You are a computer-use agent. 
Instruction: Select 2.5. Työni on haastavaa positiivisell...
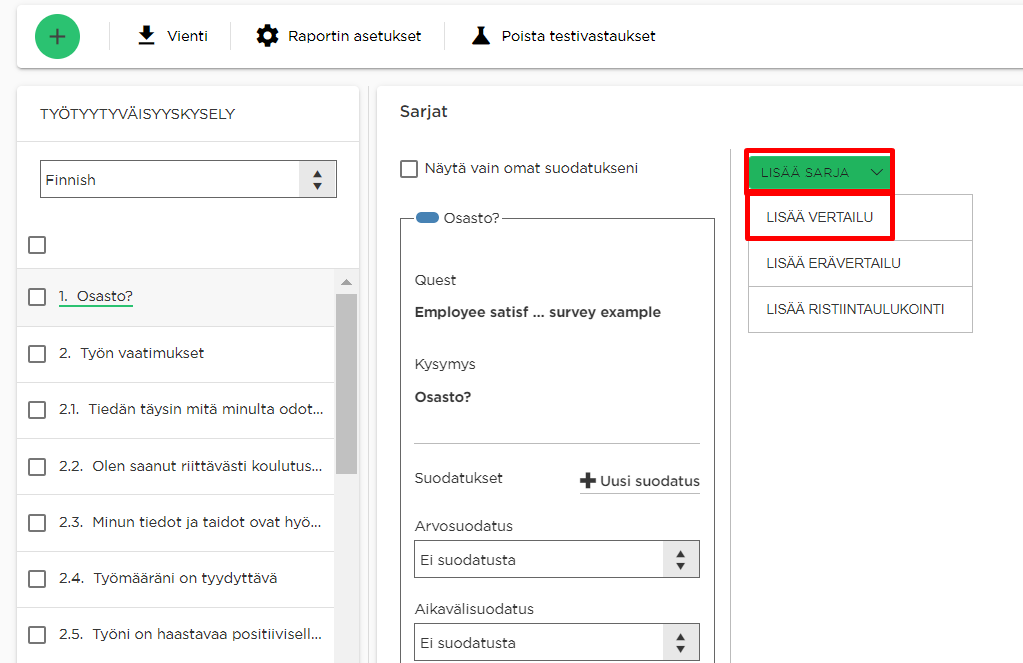point(190,634)
